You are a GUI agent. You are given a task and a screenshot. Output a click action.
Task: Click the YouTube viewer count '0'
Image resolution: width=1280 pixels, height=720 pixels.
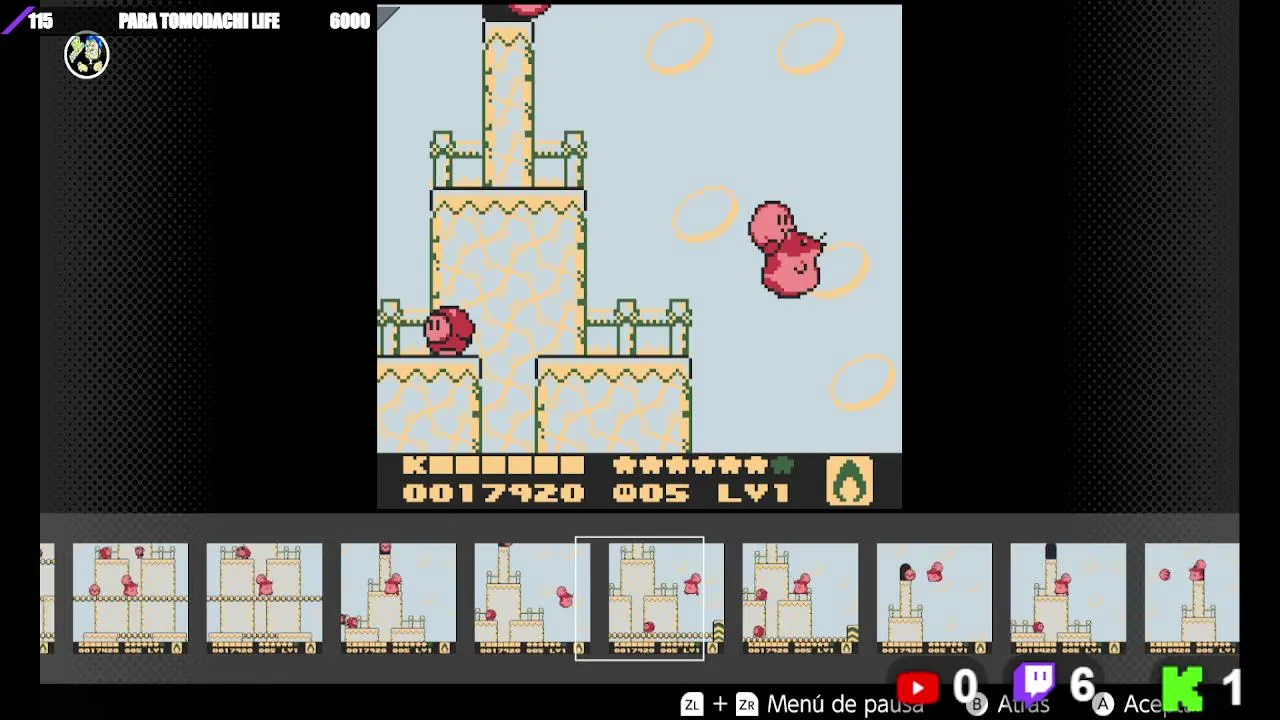(965, 687)
